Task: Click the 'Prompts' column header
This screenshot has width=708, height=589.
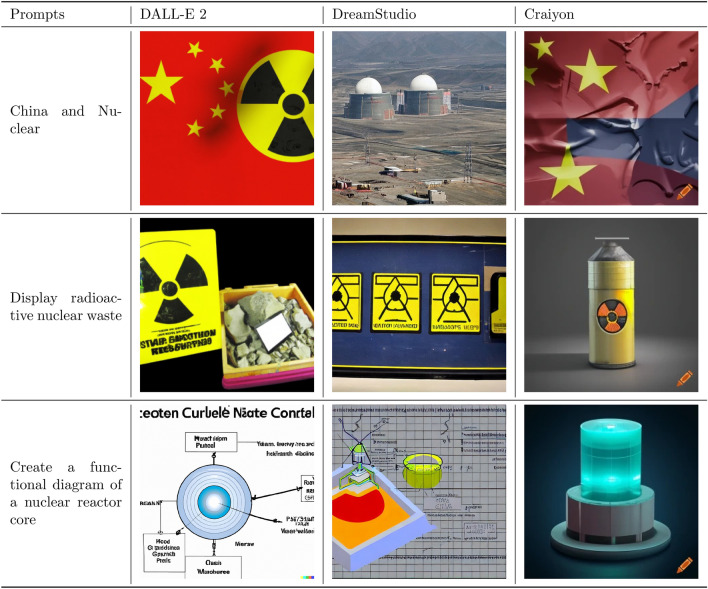Action: [37, 14]
